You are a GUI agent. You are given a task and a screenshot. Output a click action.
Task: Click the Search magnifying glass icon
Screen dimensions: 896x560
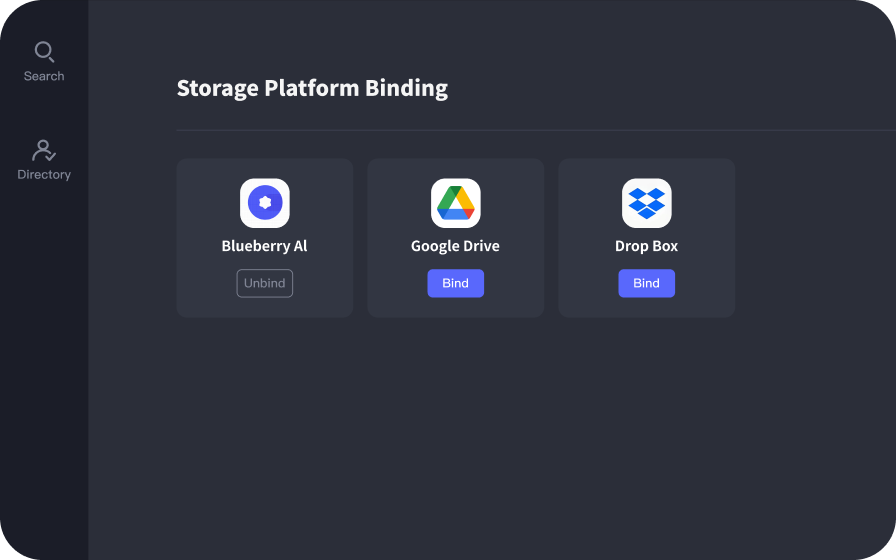pyautogui.click(x=44, y=52)
